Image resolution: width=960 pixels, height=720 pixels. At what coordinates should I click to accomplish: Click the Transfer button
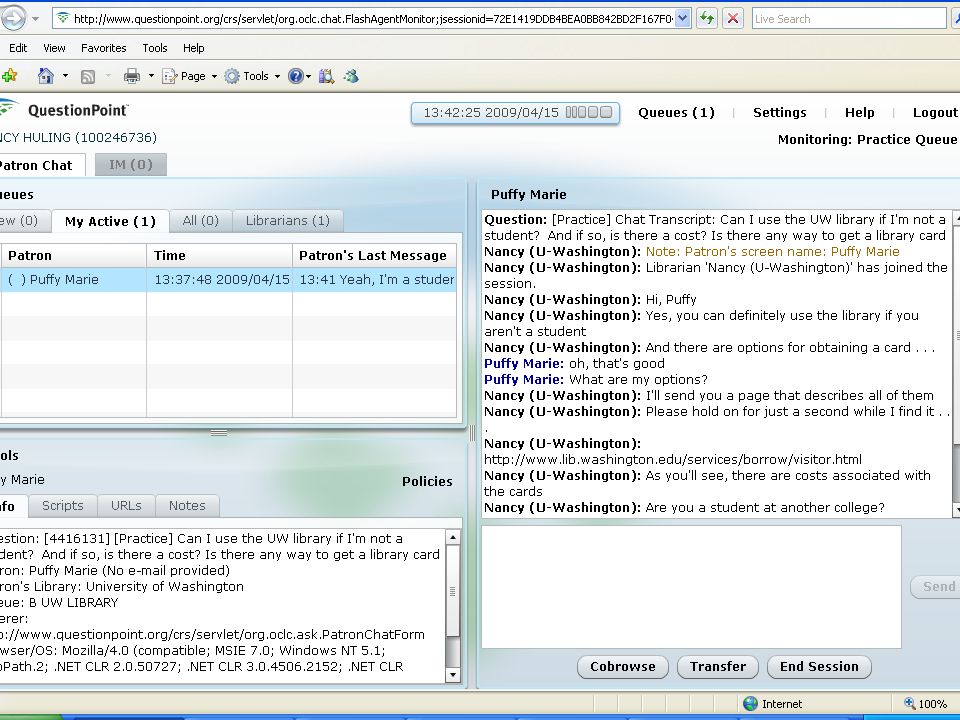point(718,667)
